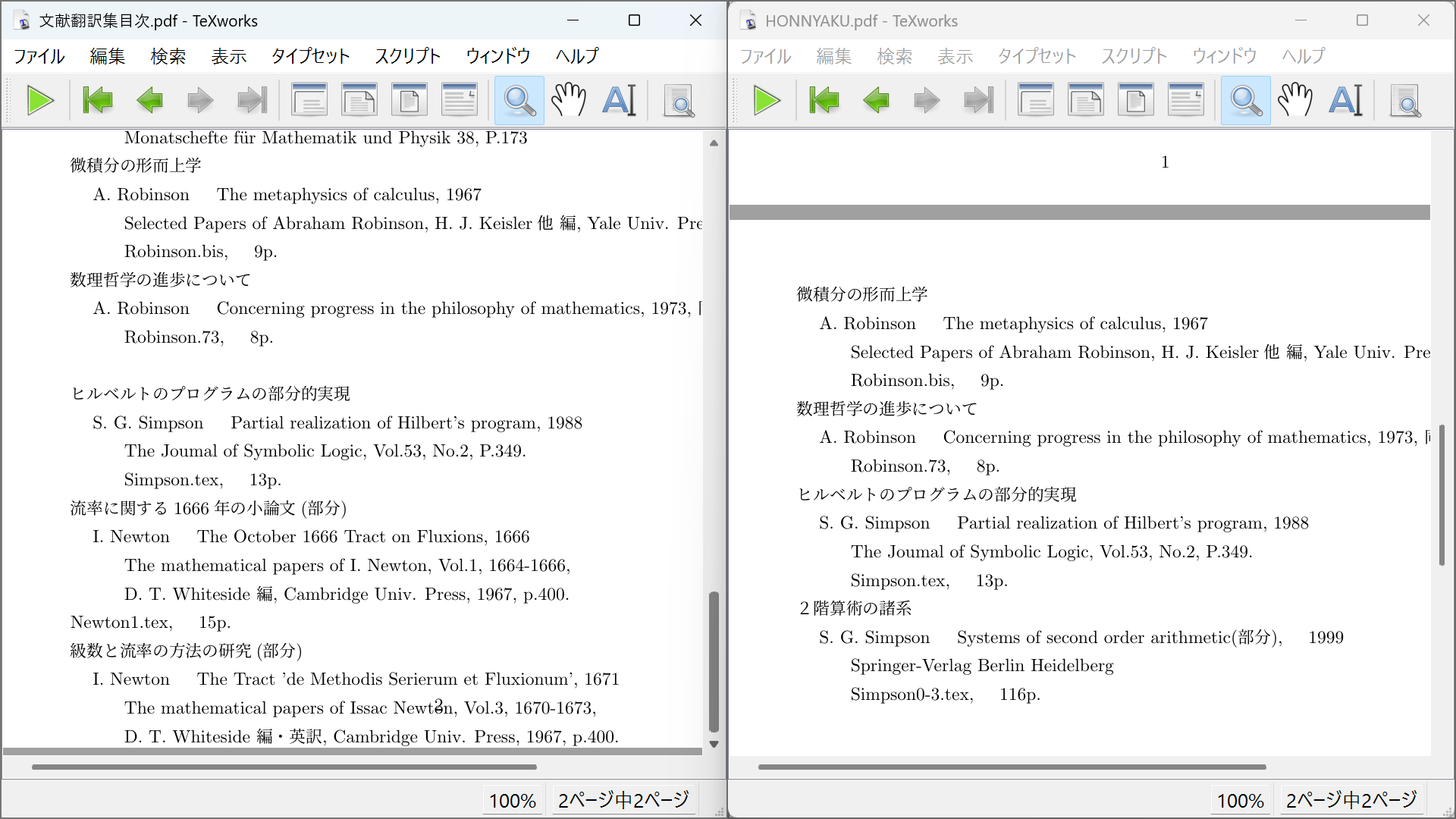Open 検索 menu in left window
Image resolution: width=1456 pixels, height=819 pixels.
(x=168, y=56)
